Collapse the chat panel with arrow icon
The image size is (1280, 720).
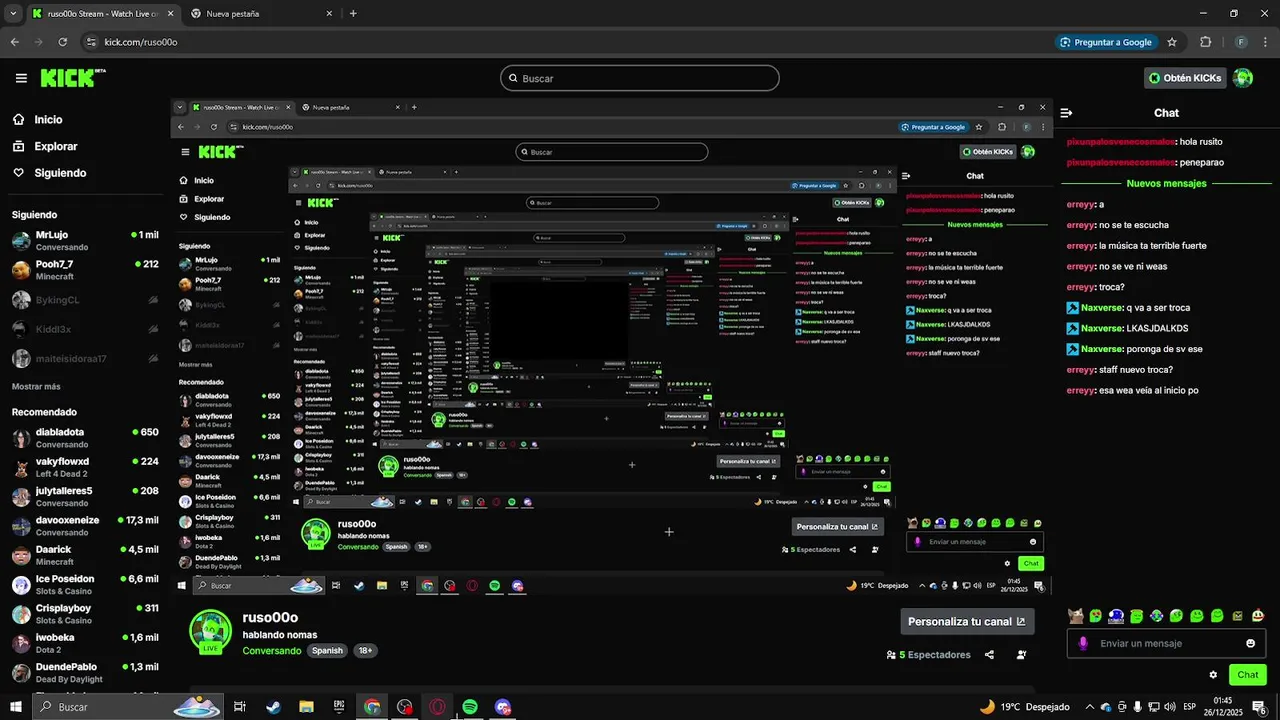tap(1067, 113)
